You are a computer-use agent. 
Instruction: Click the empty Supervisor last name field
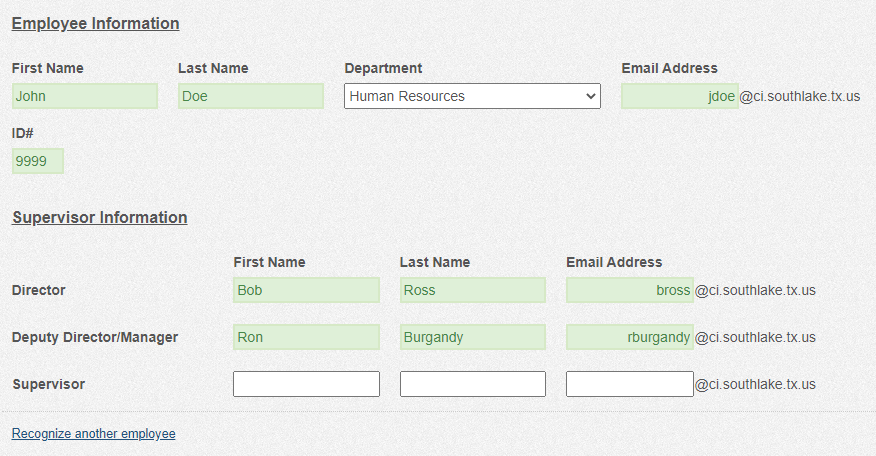tap(473, 384)
